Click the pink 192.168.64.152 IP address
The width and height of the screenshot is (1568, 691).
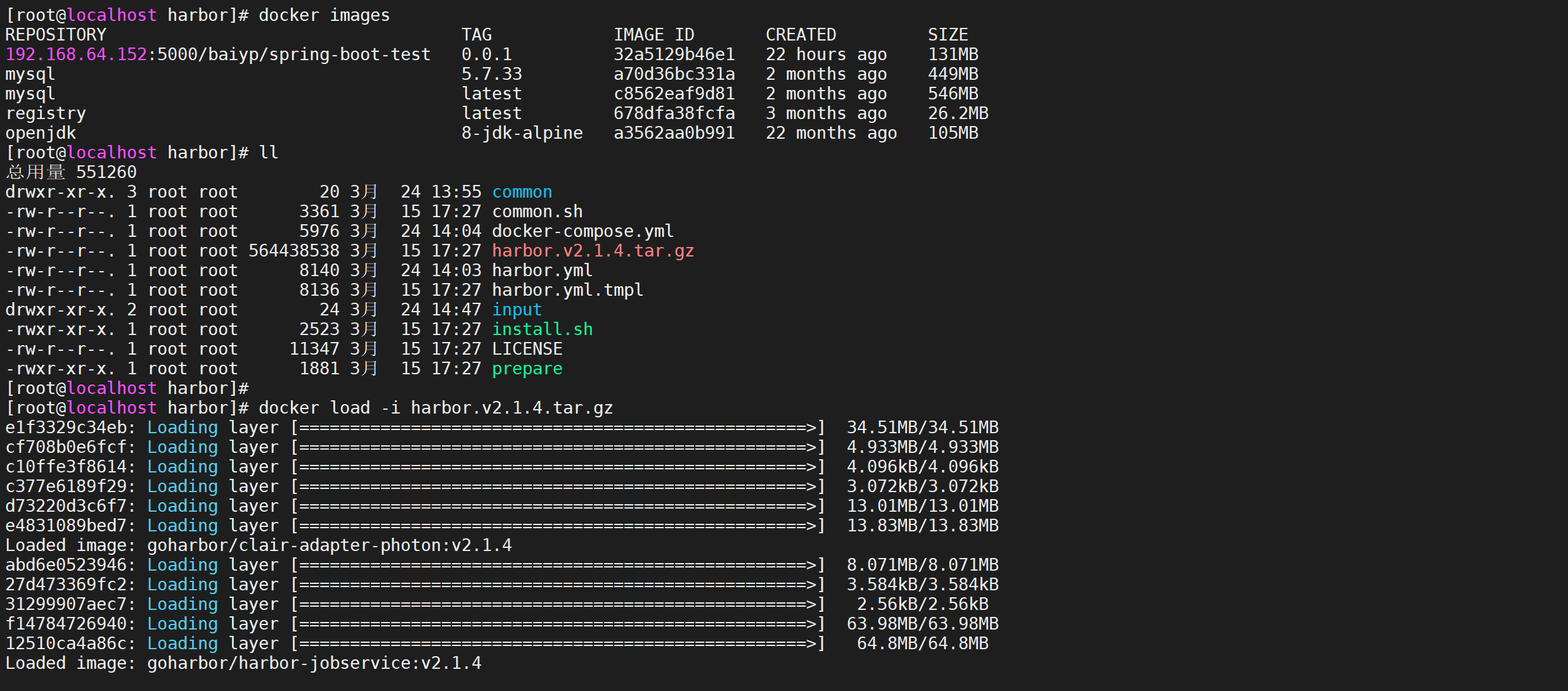pyautogui.click(x=76, y=54)
